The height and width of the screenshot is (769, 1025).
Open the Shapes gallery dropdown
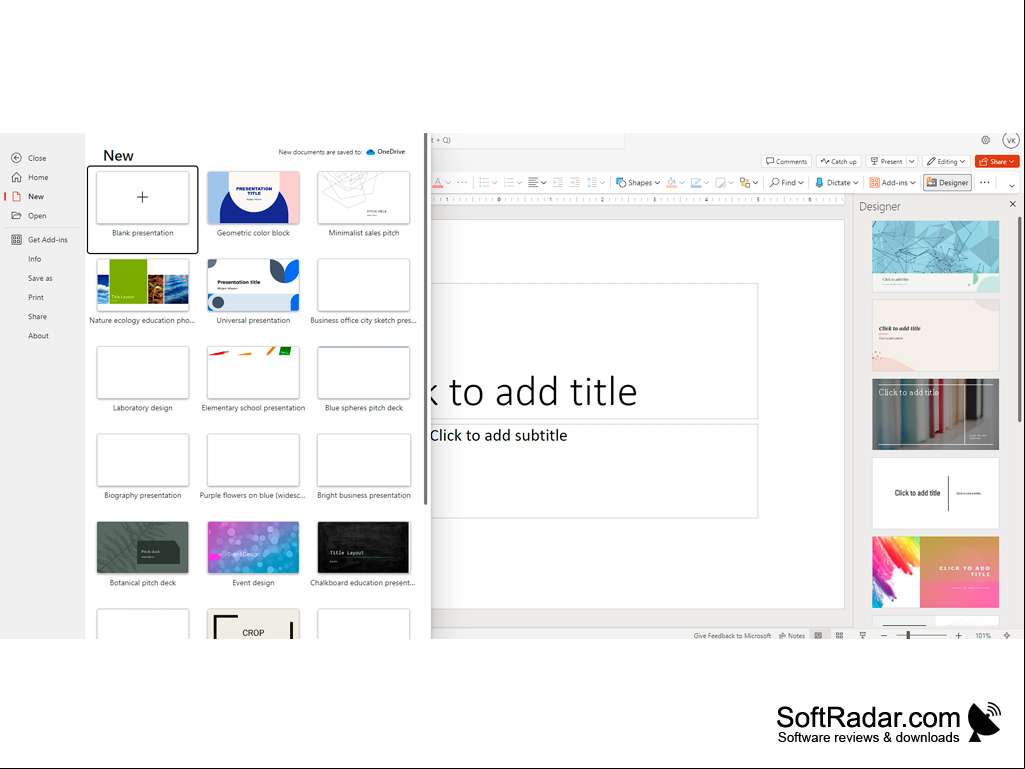point(638,182)
